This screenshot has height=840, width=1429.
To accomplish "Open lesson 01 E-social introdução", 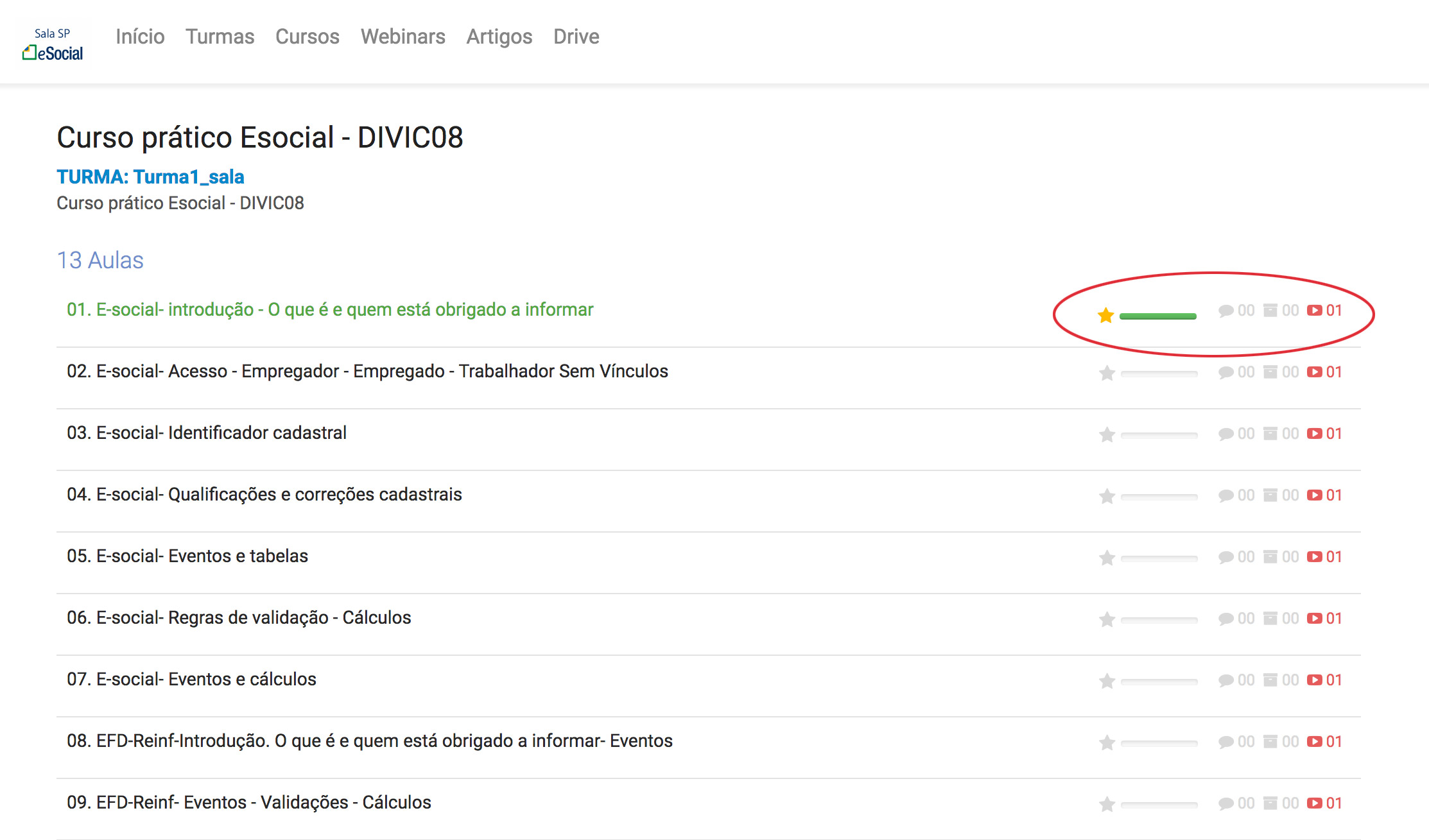I will click(330, 309).
